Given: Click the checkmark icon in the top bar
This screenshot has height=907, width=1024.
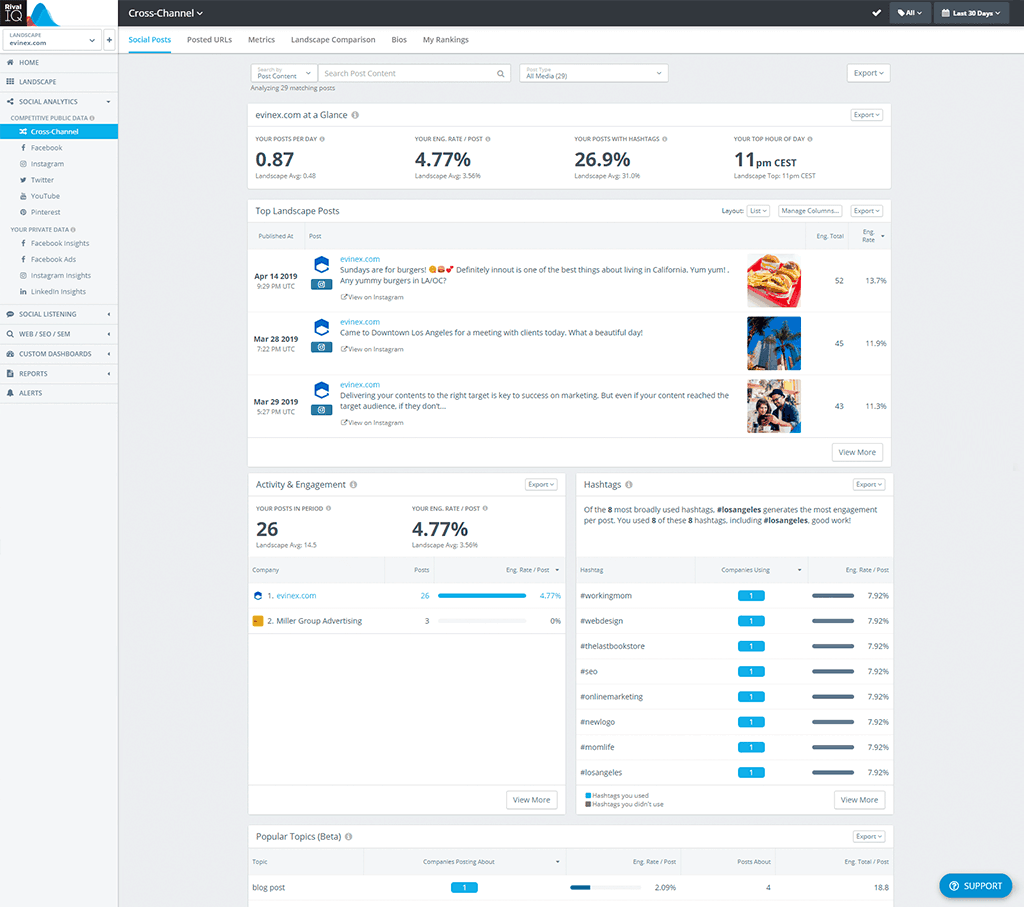Looking at the screenshot, I should pyautogui.click(x=876, y=13).
